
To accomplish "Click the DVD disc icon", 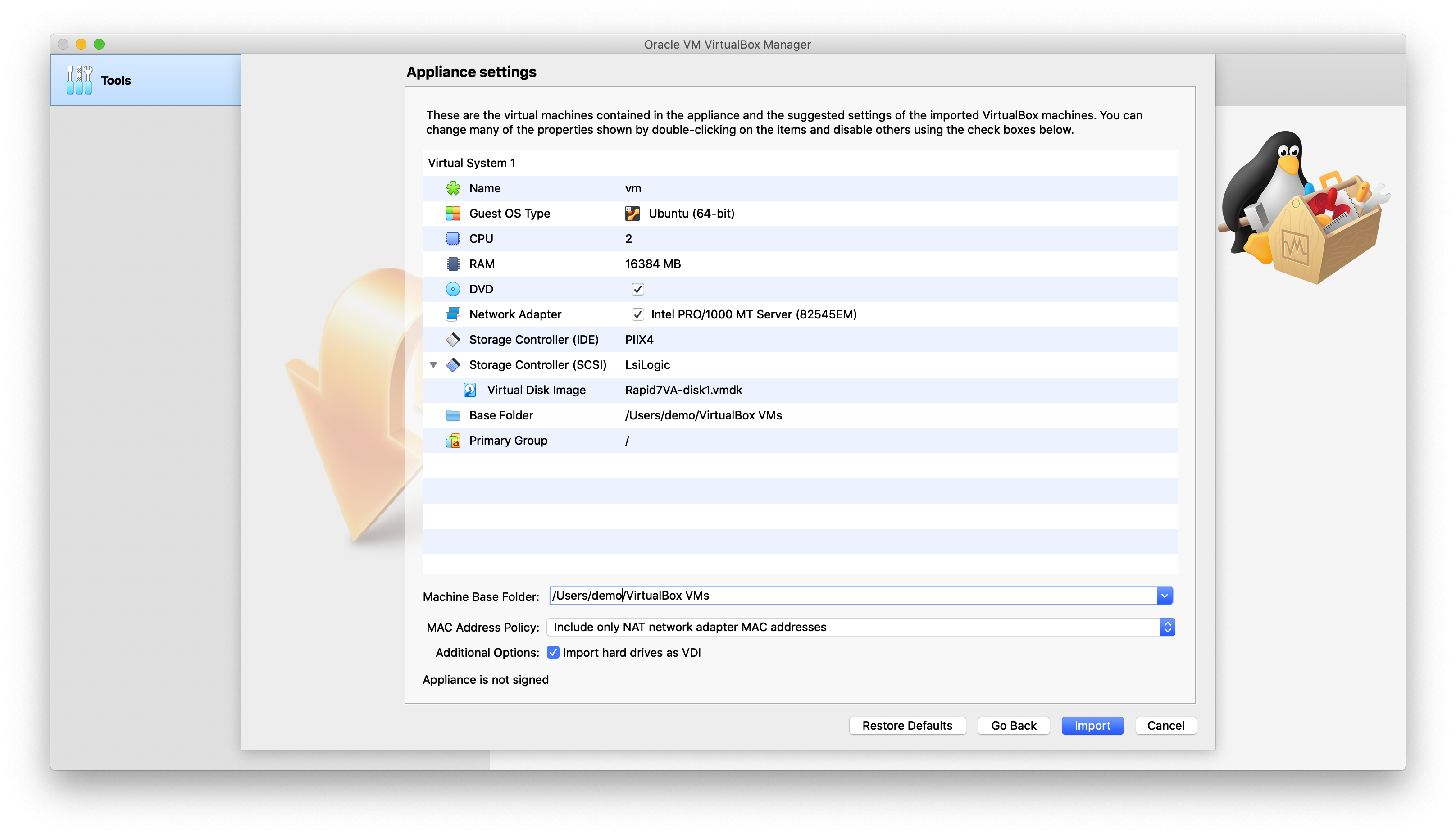I will 453,289.
